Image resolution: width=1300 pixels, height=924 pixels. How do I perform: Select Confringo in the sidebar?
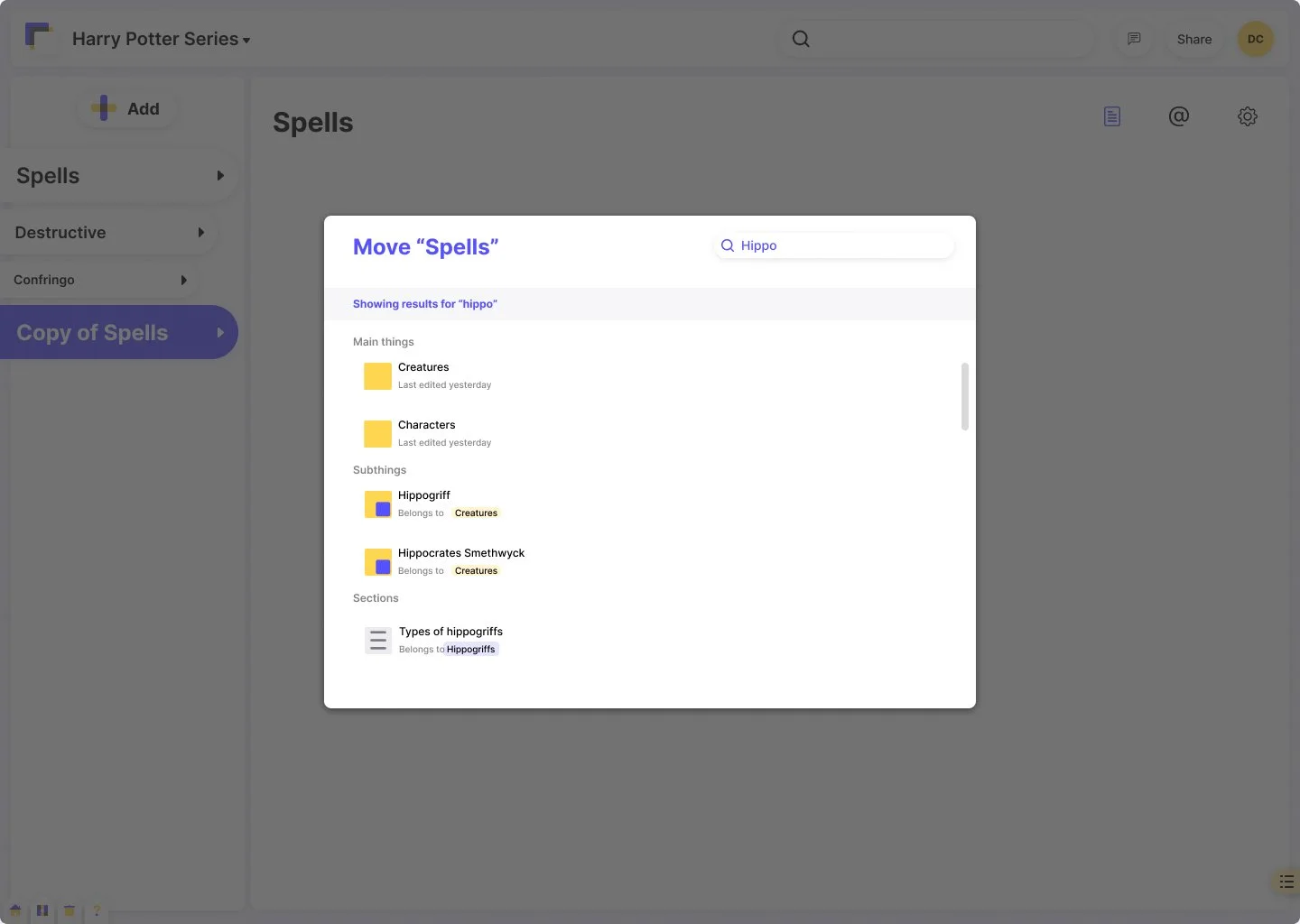pyautogui.click(x=100, y=280)
